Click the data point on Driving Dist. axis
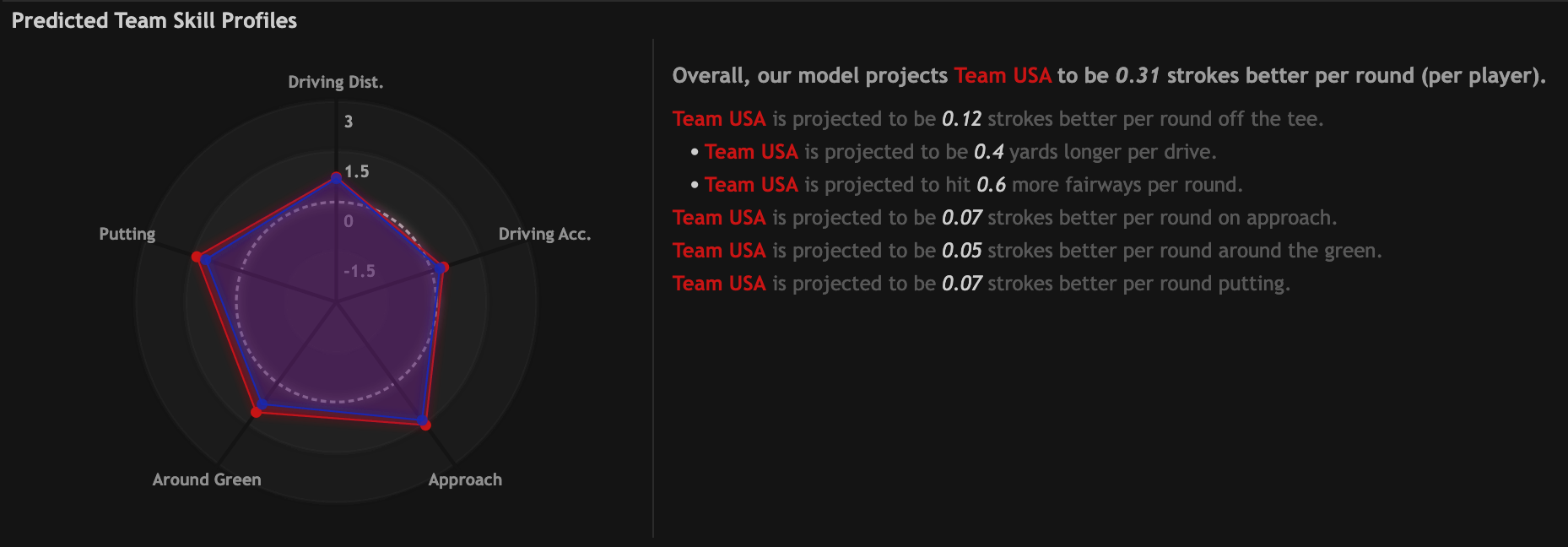Image resolution: width=1568 pixels, height=547 pixels. tap(336, 177)
